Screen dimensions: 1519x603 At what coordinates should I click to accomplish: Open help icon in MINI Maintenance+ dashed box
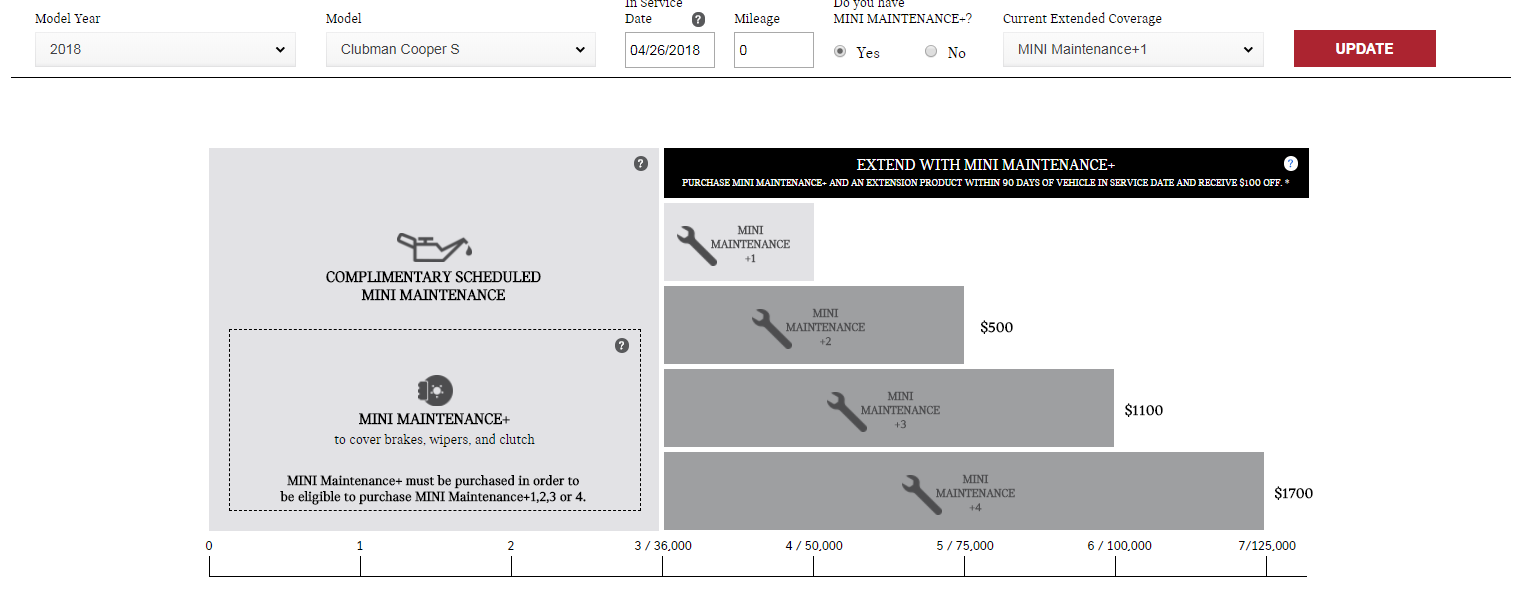pos(622,346)
